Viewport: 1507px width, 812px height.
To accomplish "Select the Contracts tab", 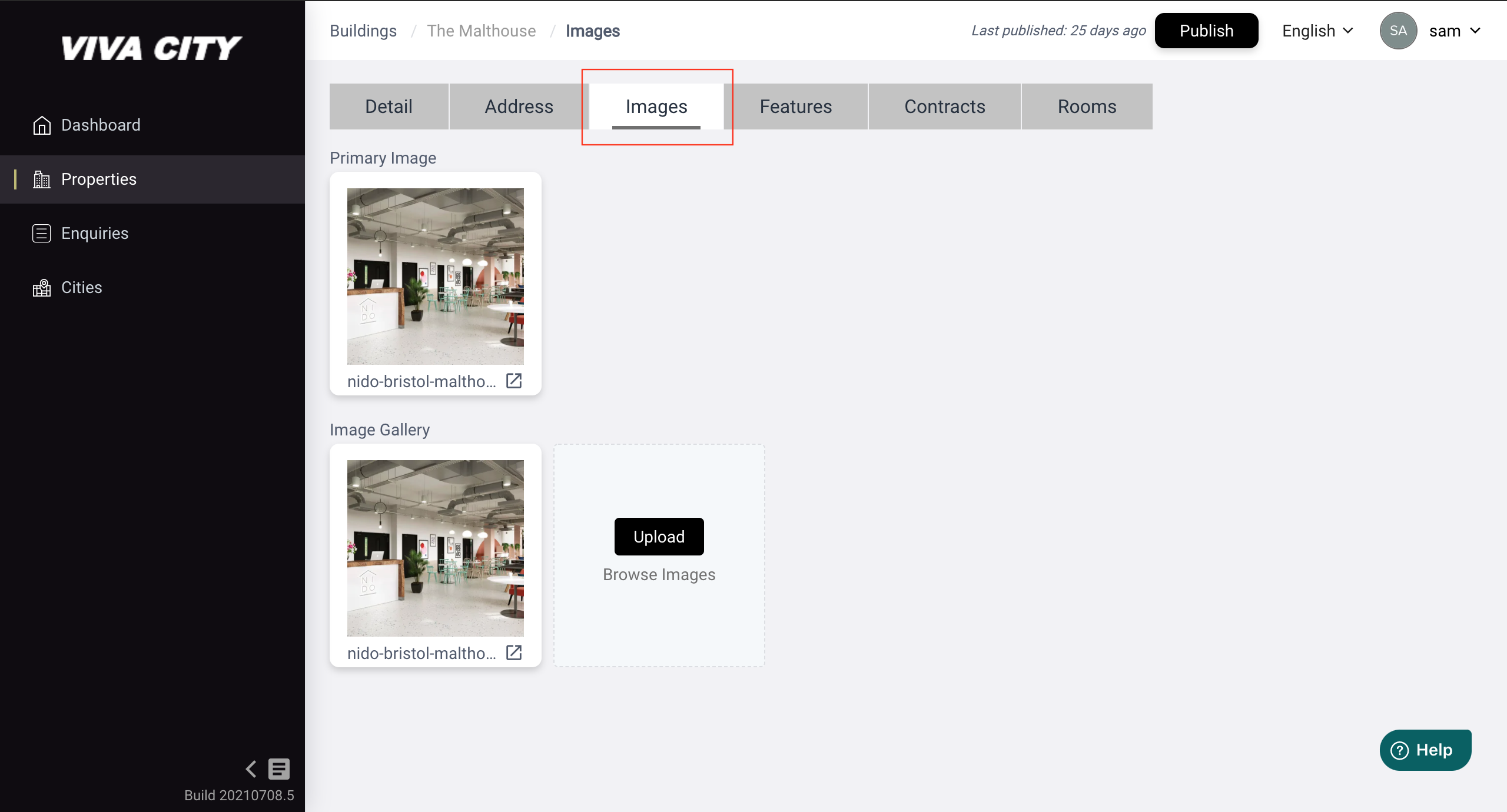I will pyautogui.click(x=944, y=107).
